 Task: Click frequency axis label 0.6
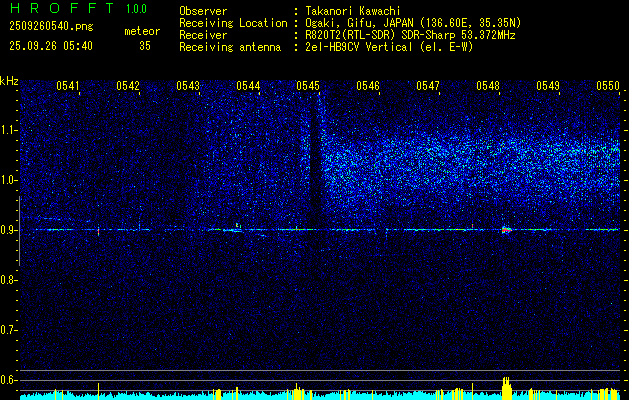click(x=8, y=380)
